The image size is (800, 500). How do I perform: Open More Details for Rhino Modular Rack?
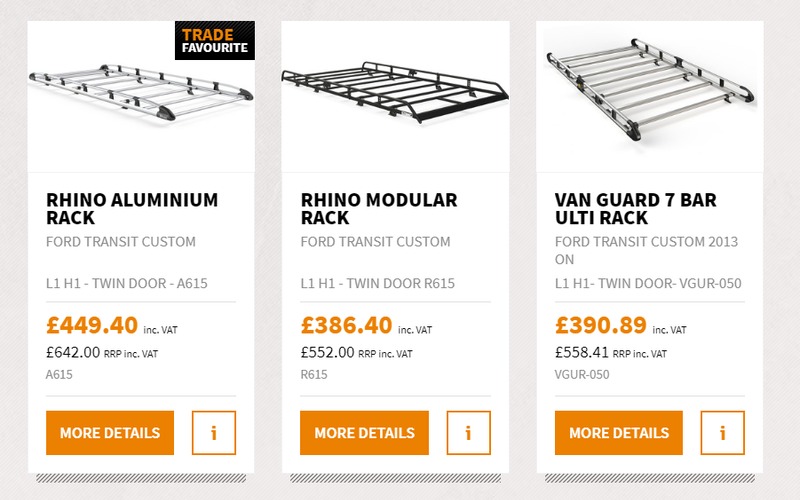(364, 433)
